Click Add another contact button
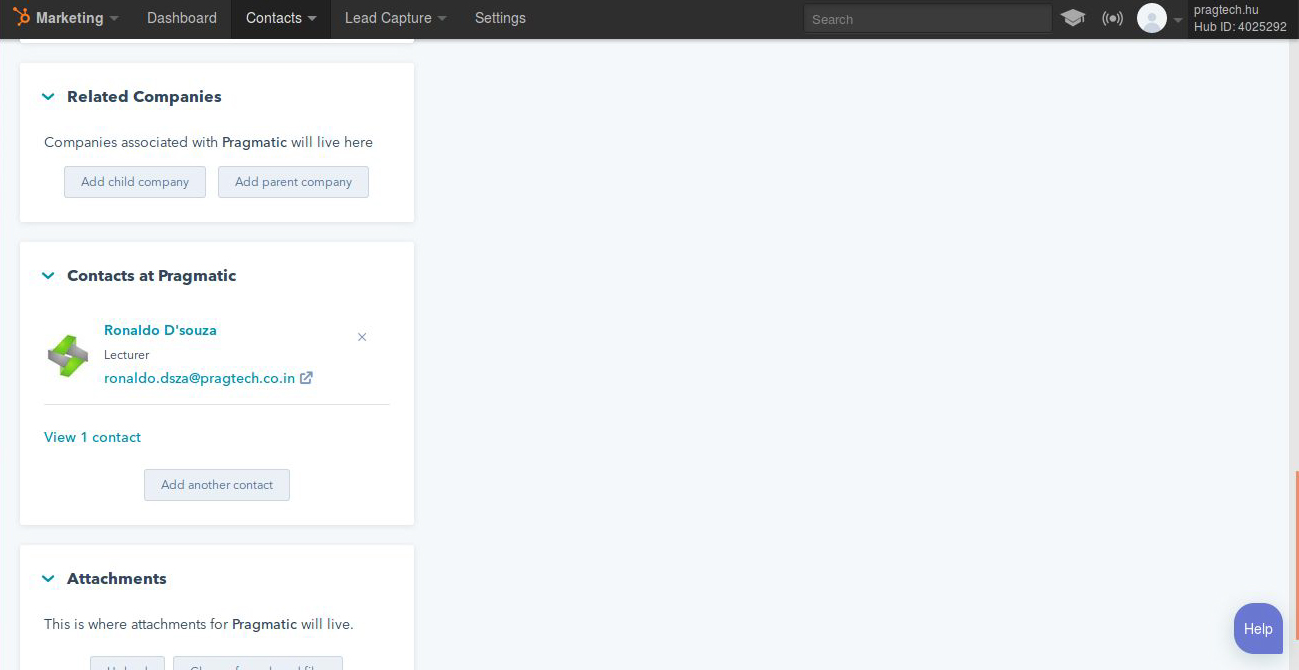1299x670 pixels. 217,485
